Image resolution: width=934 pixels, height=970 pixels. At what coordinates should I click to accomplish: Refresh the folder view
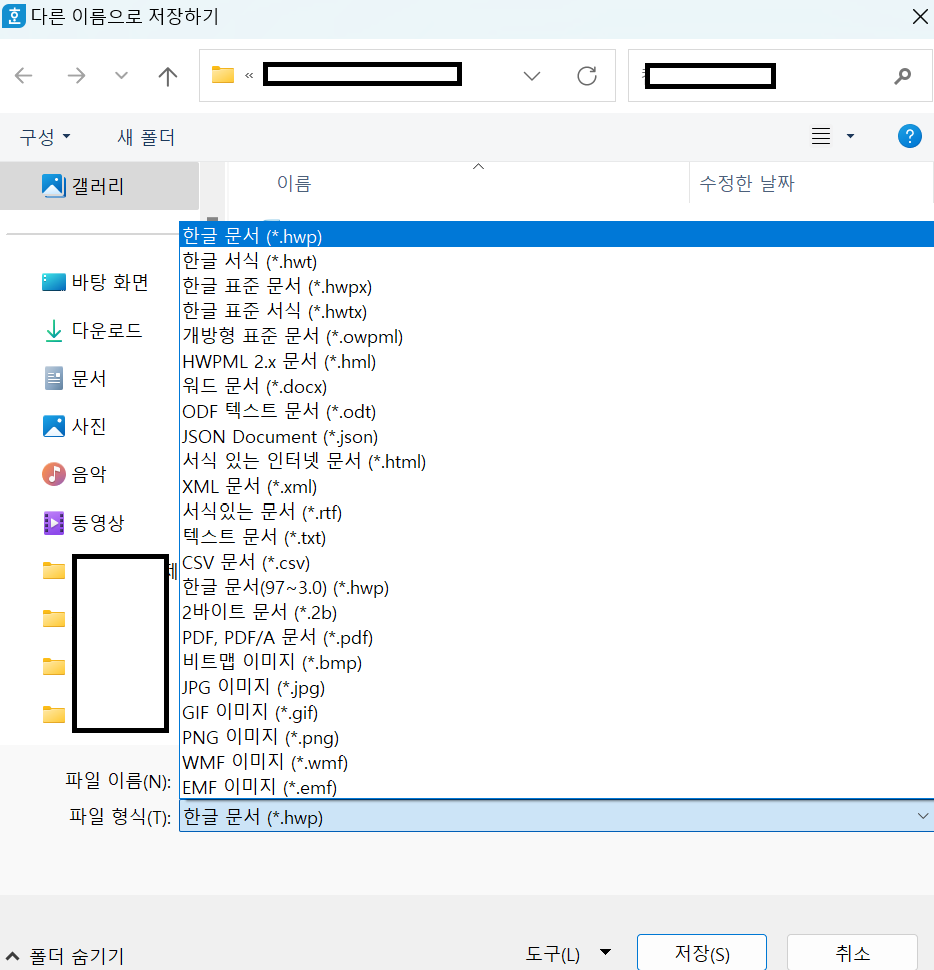(x=587, y=75)
